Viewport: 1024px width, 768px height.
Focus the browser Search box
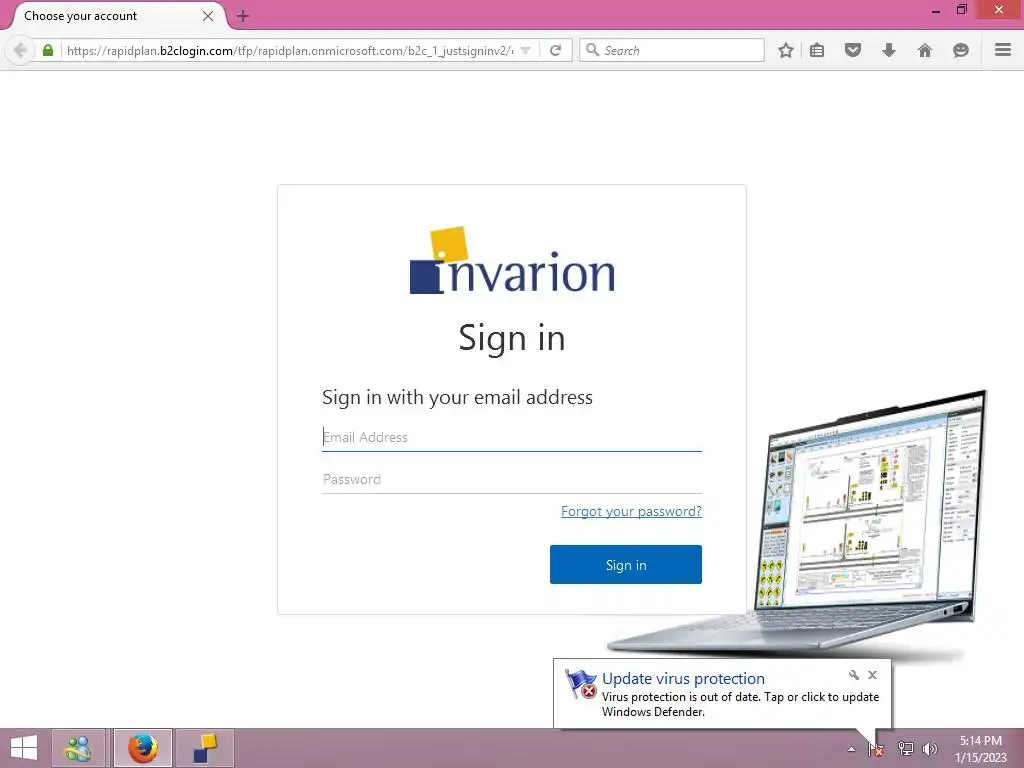point(672,50)
